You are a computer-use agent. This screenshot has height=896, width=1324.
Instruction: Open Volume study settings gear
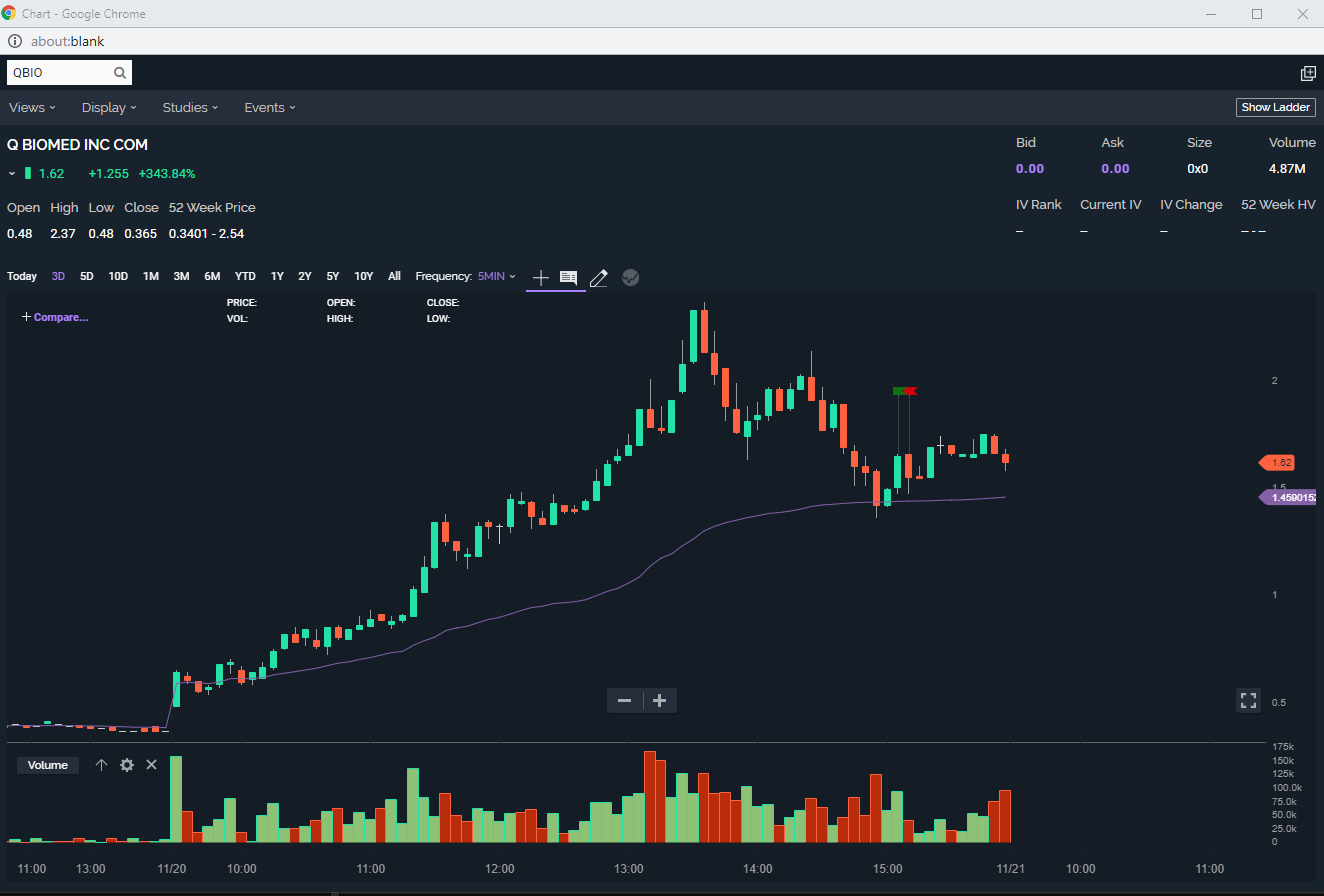(127, 765)
